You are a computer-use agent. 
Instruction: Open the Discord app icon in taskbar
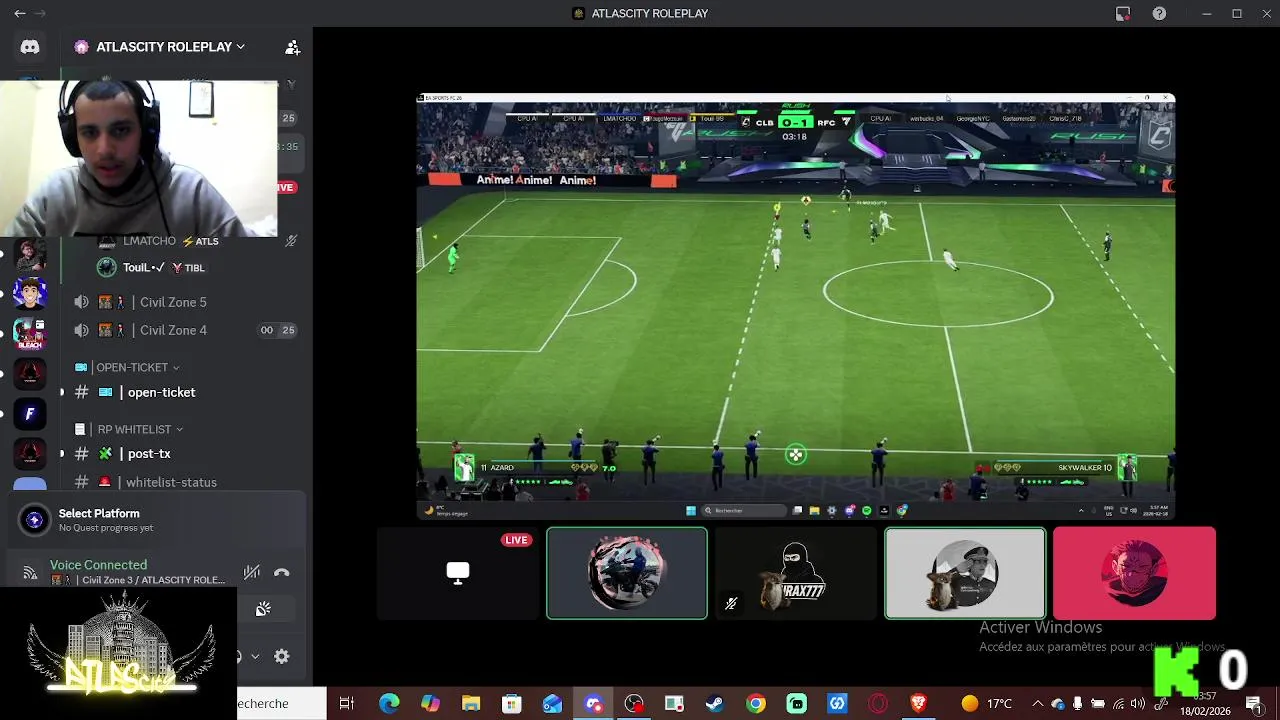594,704
